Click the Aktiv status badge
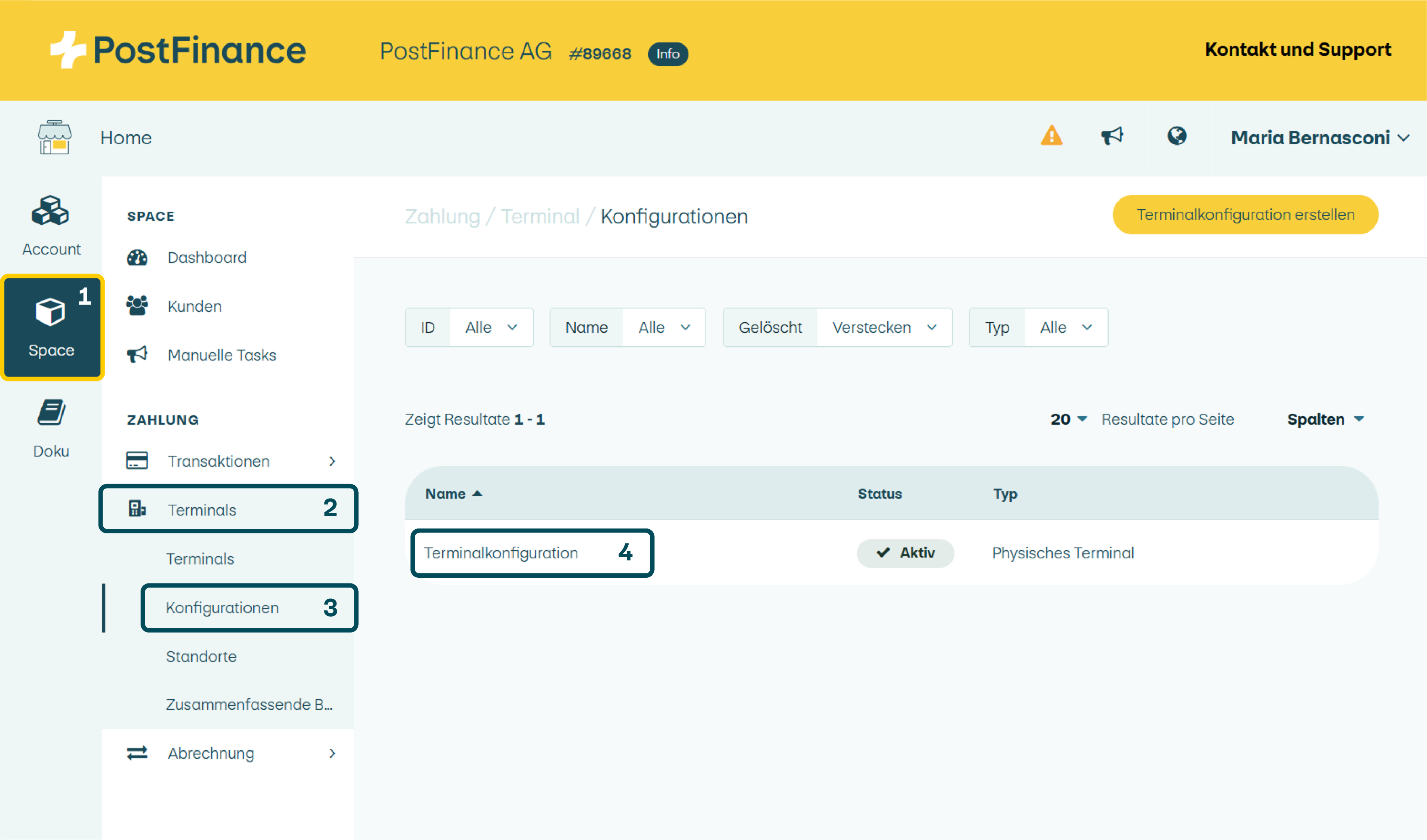The height and width of the screenshot is (840, 1427). (x=905, y=553)
